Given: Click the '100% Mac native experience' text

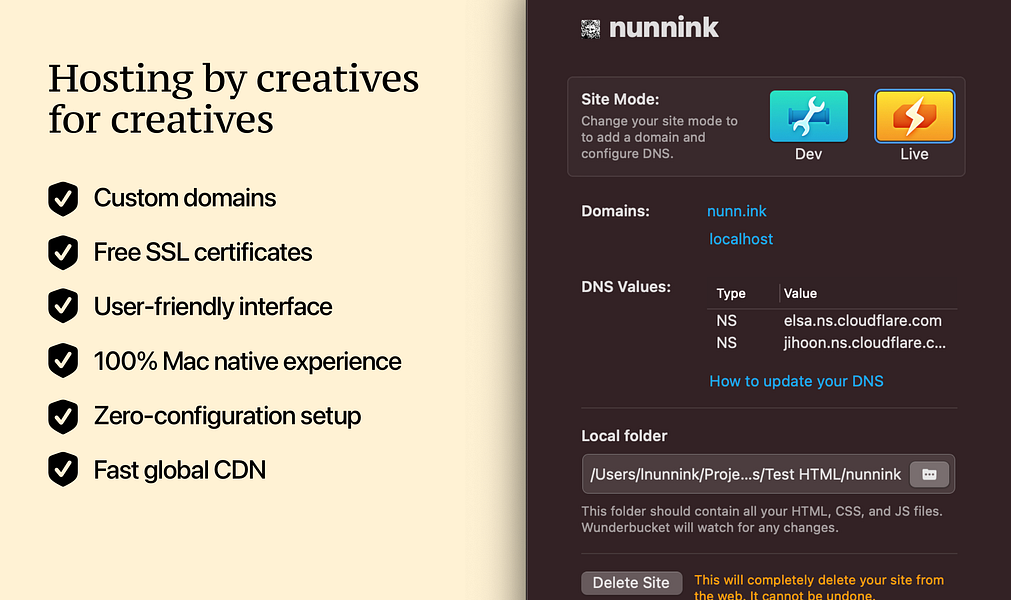Looking at the screenshot, I should pos(248,362).
